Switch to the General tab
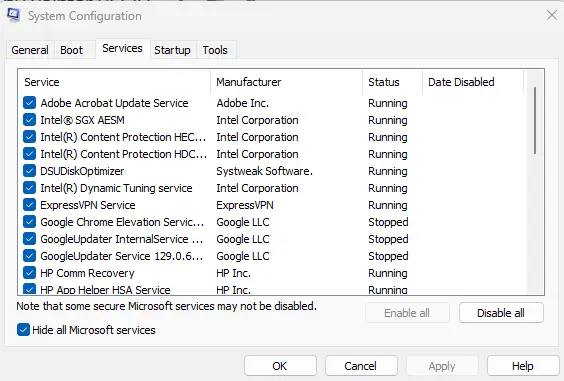Screen dimensions: 564x381 click(x=30, y=50)
